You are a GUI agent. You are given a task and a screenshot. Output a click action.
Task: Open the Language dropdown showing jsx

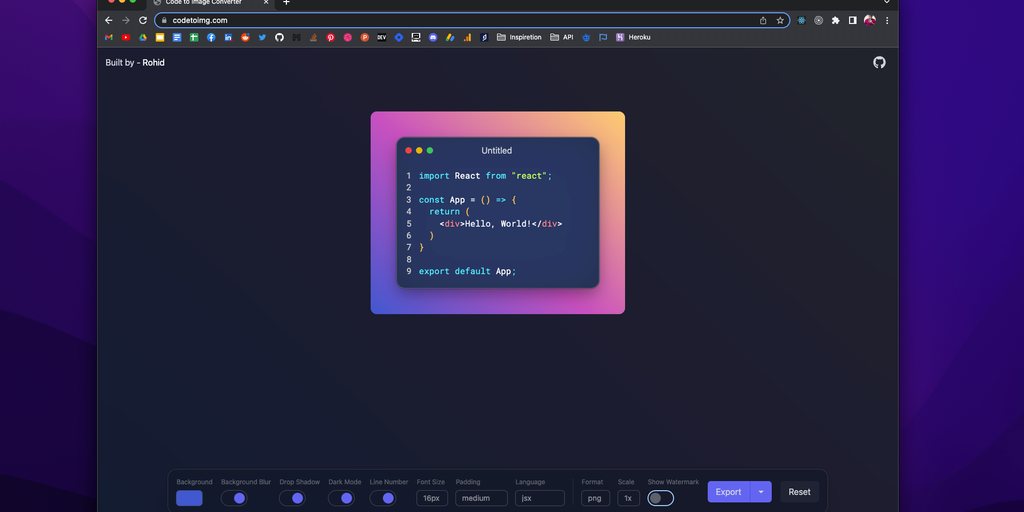click(540, 498)
